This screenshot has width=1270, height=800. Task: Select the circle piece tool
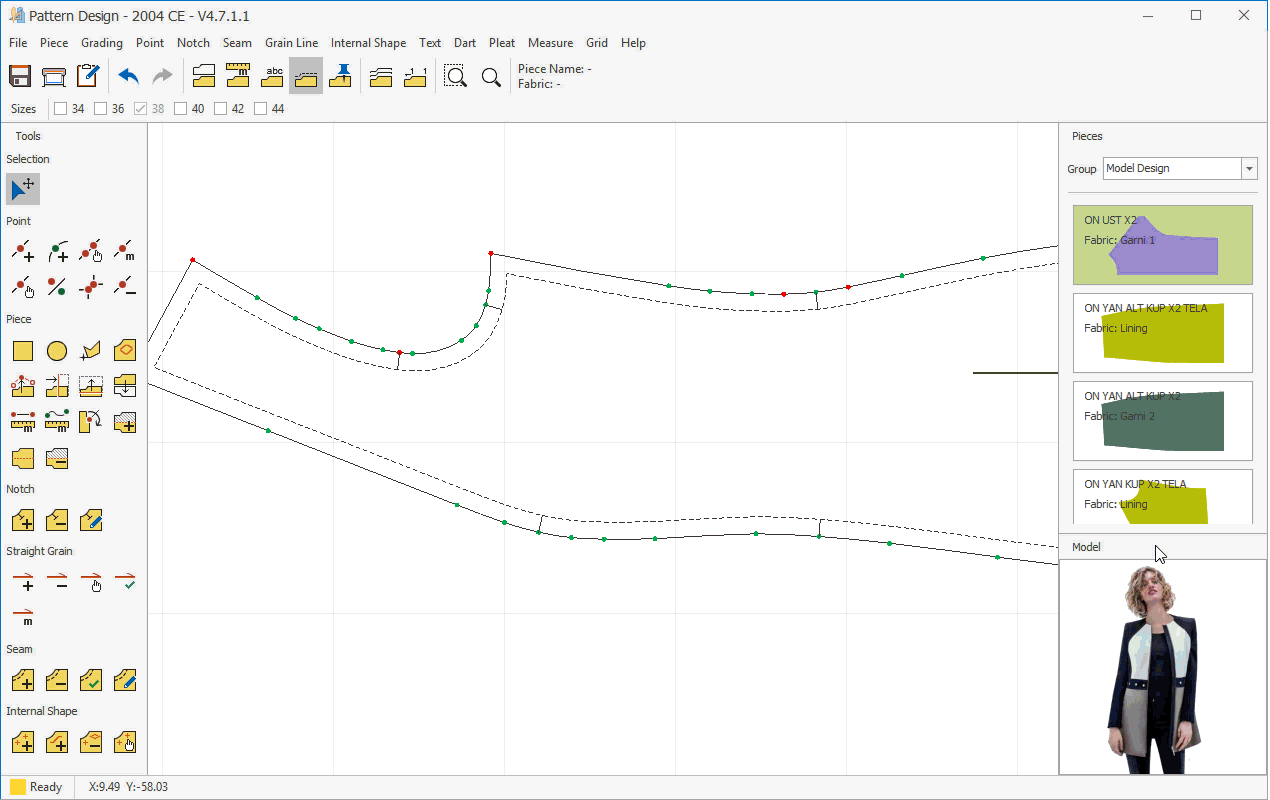tap(57, 351)
